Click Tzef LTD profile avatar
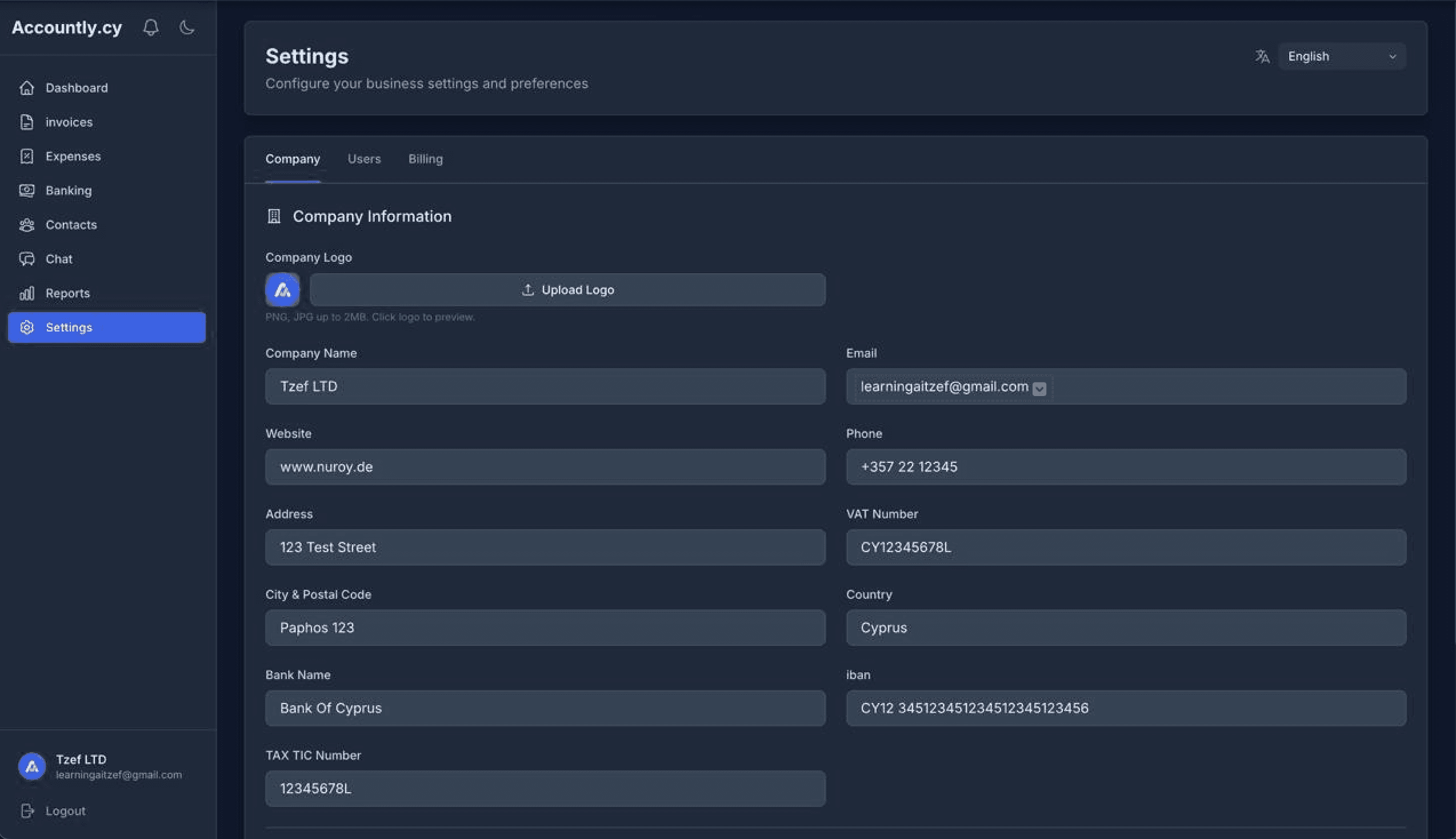Screen dimensions: 1456x839 tap(32, 766)
